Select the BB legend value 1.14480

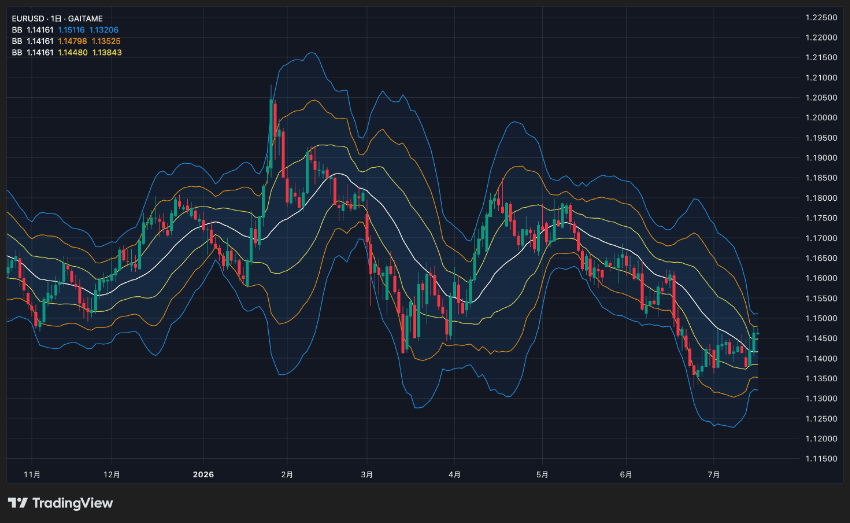point(72,53)
